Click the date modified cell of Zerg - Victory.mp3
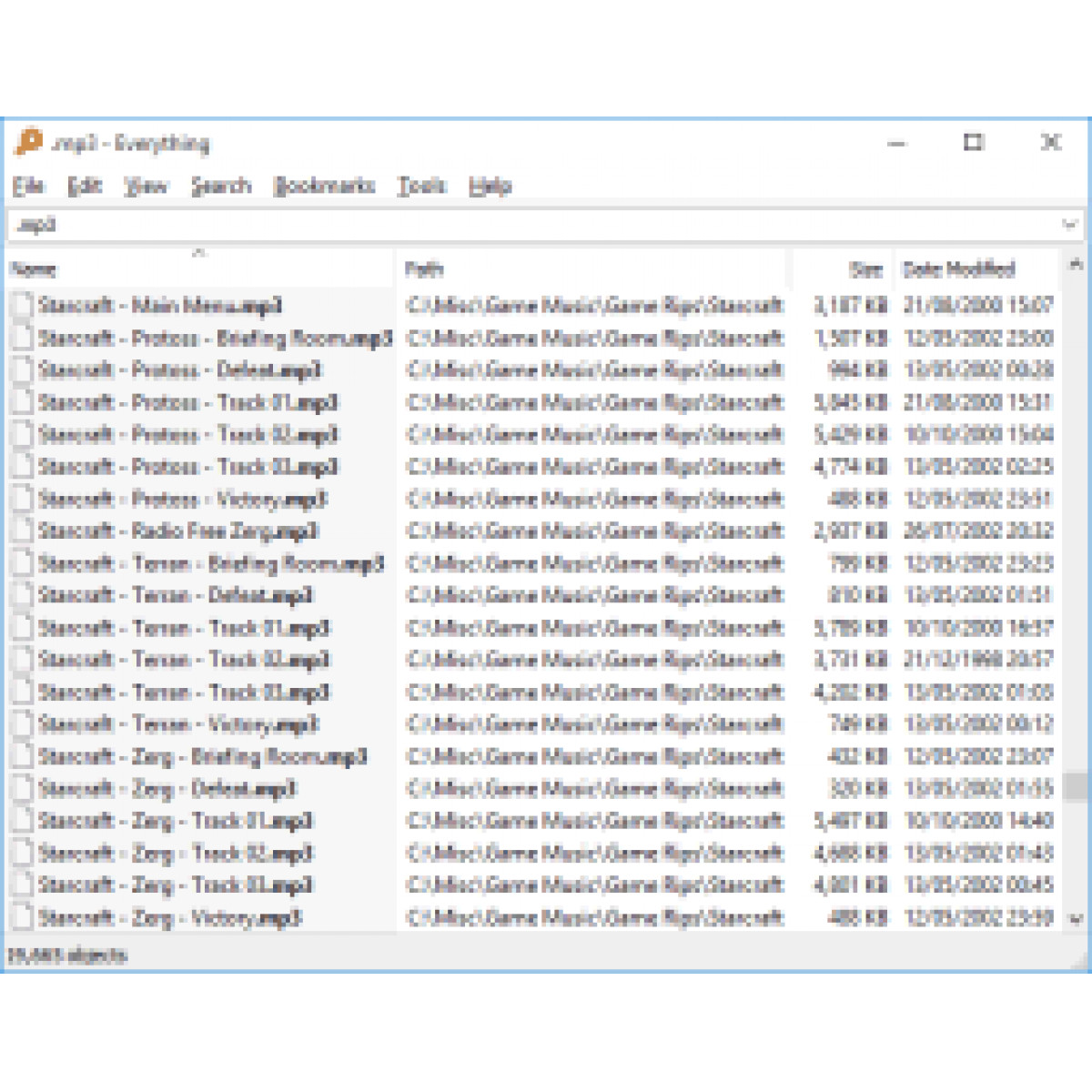The image size is (1092, 1092). pos(978,917)
